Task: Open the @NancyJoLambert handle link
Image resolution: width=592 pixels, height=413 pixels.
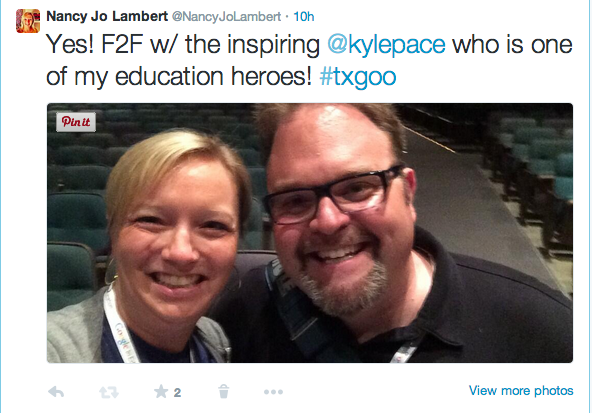Action: (x=227, y=17)
